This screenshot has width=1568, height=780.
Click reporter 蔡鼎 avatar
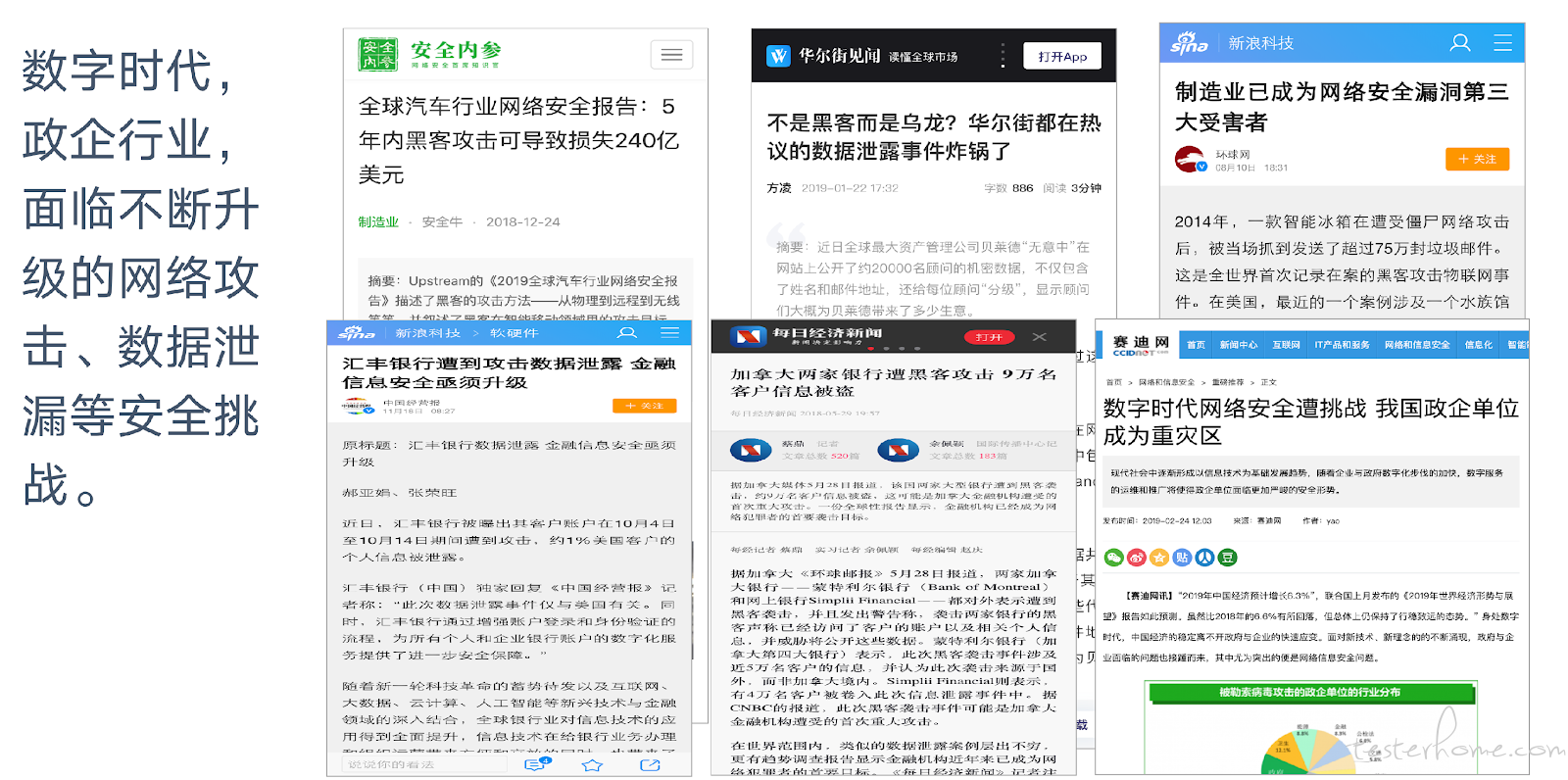pyautogui.click(x=751, y=450)
